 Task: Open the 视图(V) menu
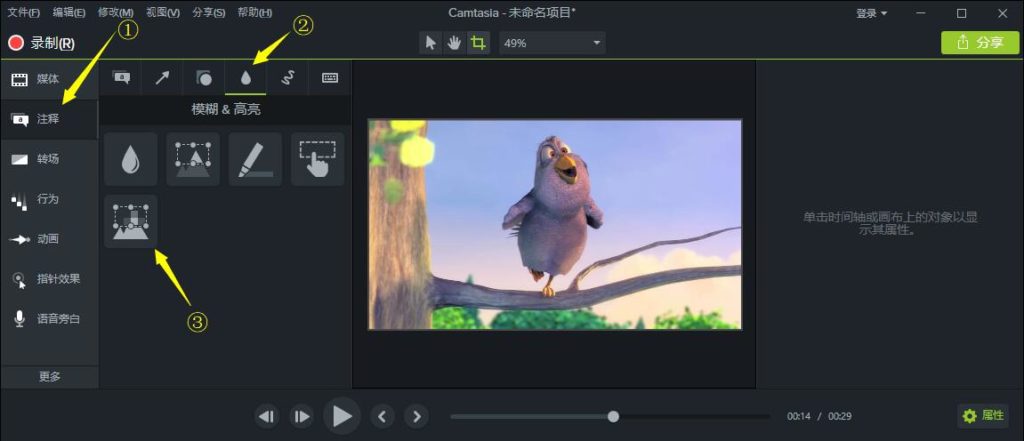click(163, 13)
